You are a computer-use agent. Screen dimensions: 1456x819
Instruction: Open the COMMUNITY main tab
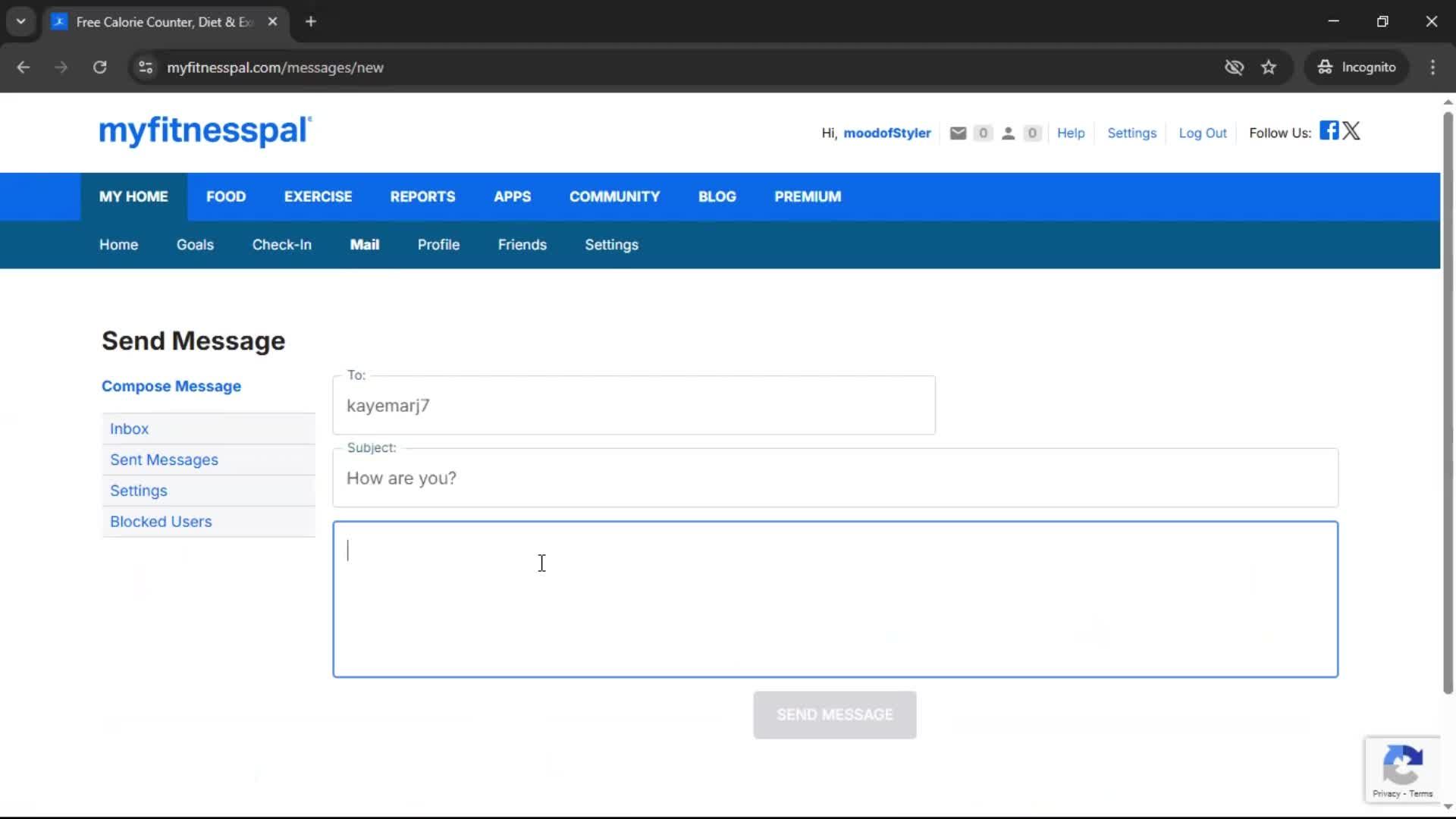614,196
